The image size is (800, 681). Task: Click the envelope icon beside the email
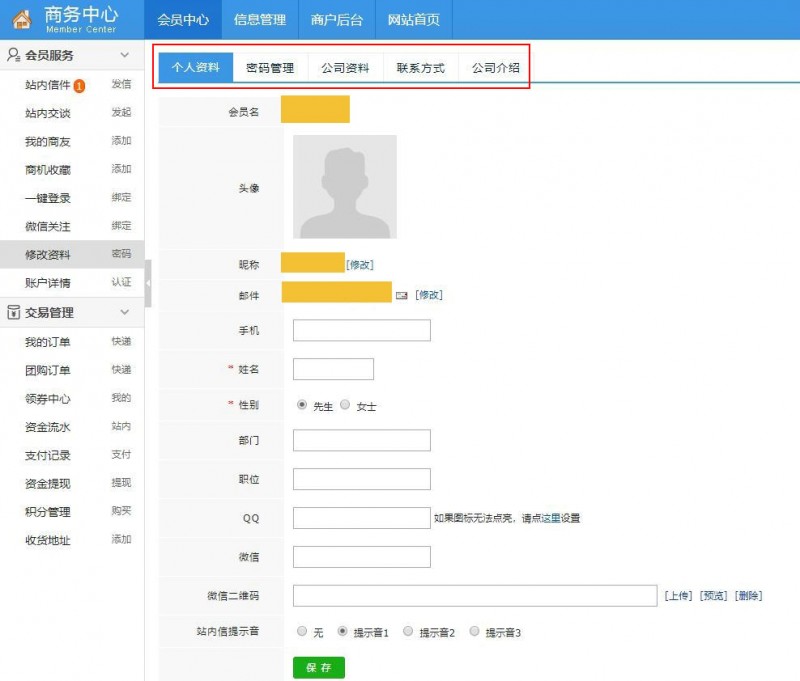tap(402, 295)
